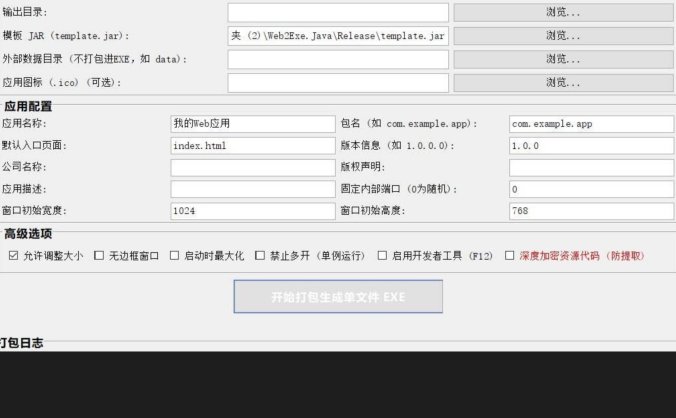Click the 外部数据目录 label
This screenshot has height=418, width=676.
click(x=94, y=59)
